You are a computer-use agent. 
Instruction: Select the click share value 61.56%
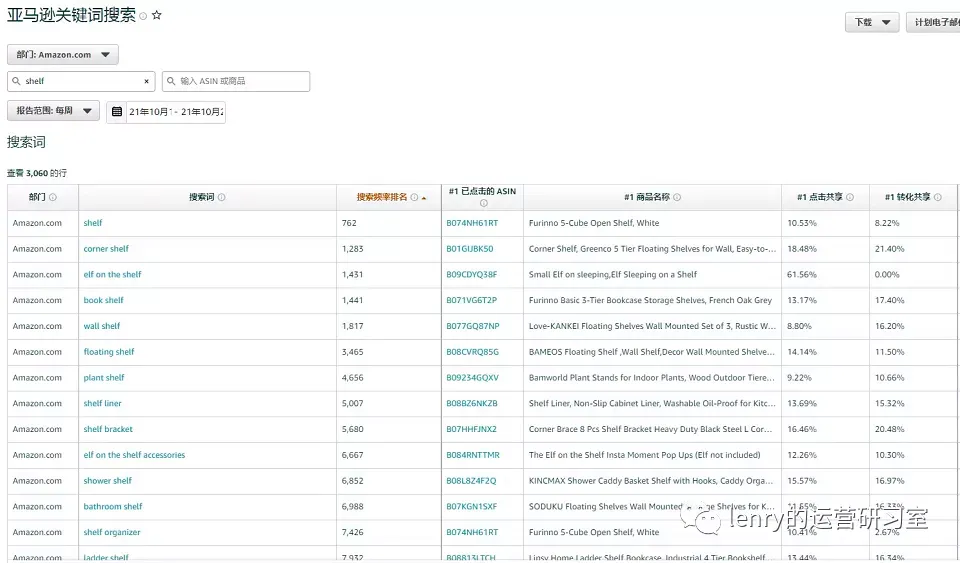click(x=801, y=275)
